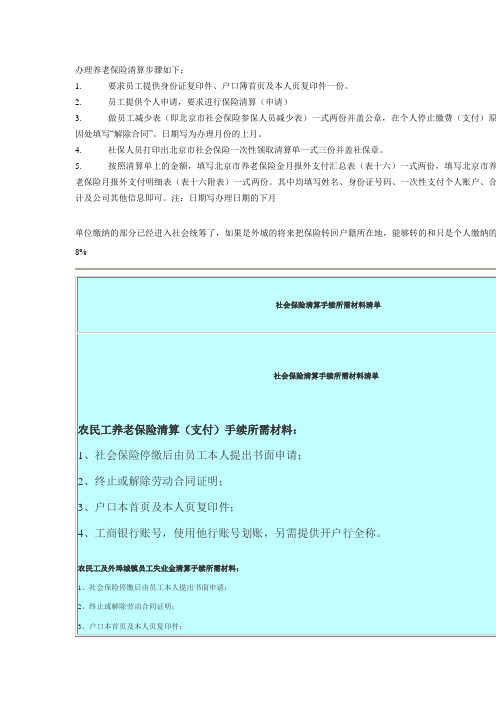Click the heading line 办理养老保险清算步骤如下
This screenshot has height=702, width=496.
tap(129, 70)
